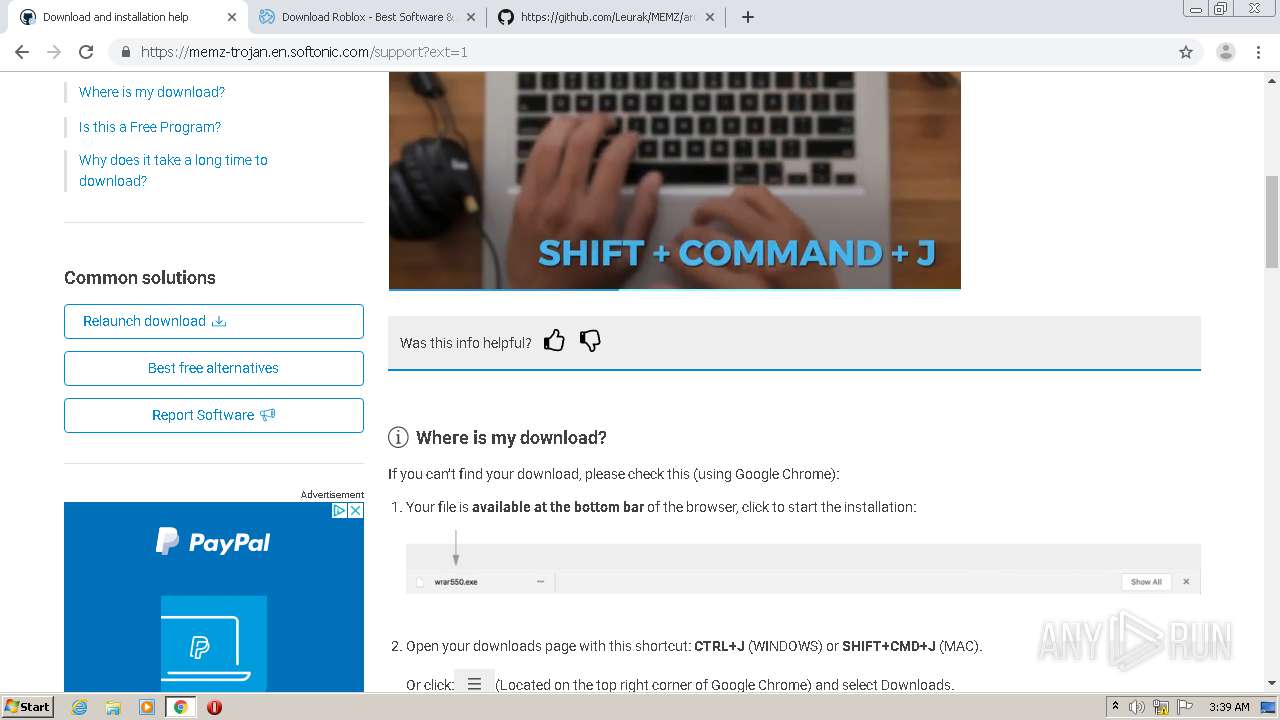This screenshot has height=720, width=1280.
Task: Open media player taskbar icon
Action: [147, 707]
